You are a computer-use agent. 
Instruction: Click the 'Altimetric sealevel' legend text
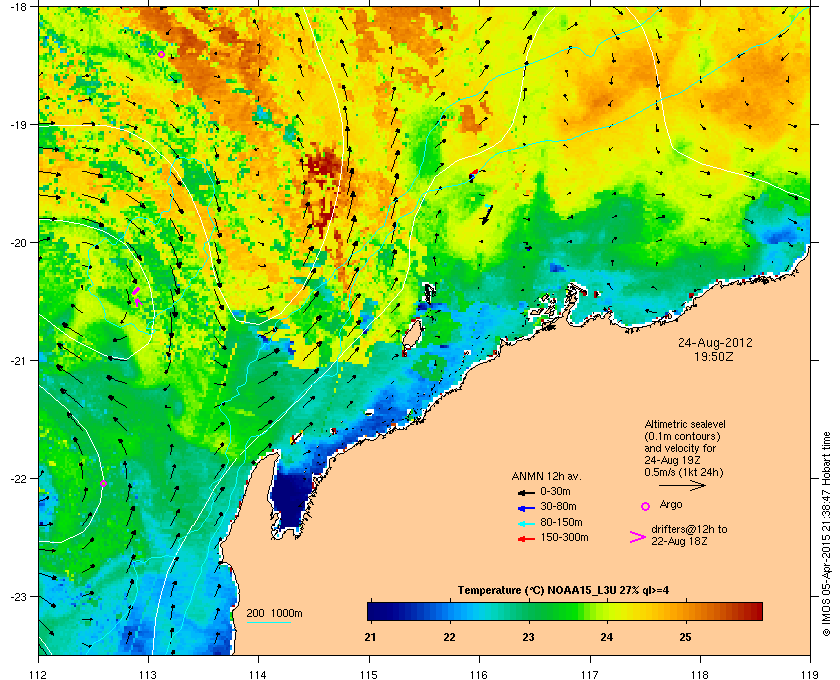click(685, 424)
